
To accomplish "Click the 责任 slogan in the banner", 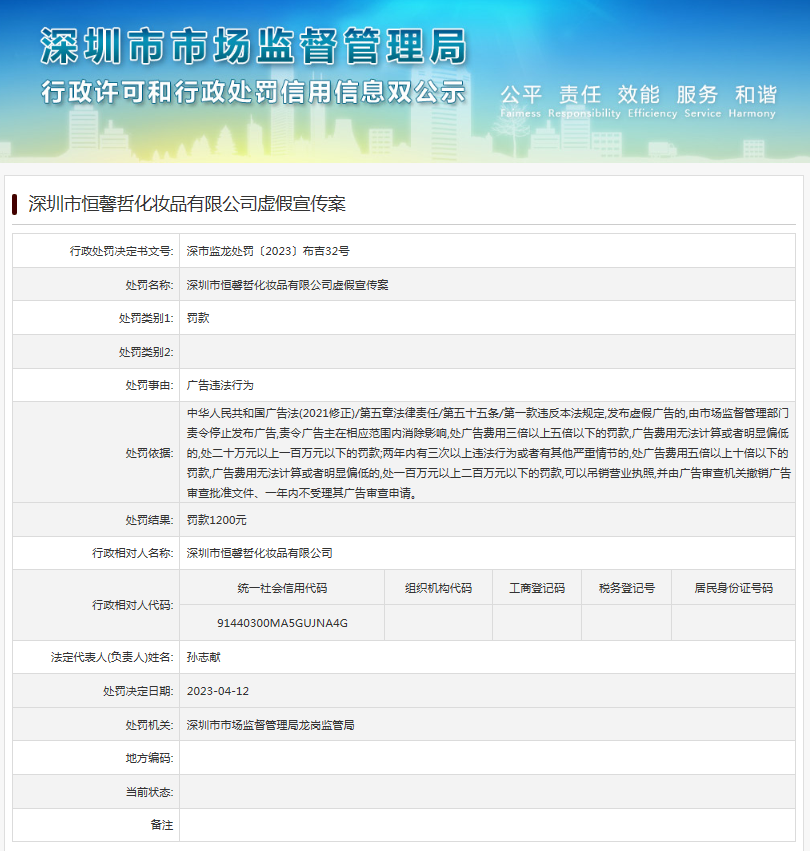I will click(580, 94).
